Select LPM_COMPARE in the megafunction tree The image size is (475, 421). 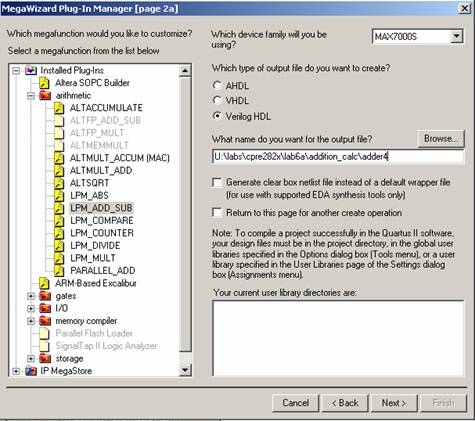102,221
